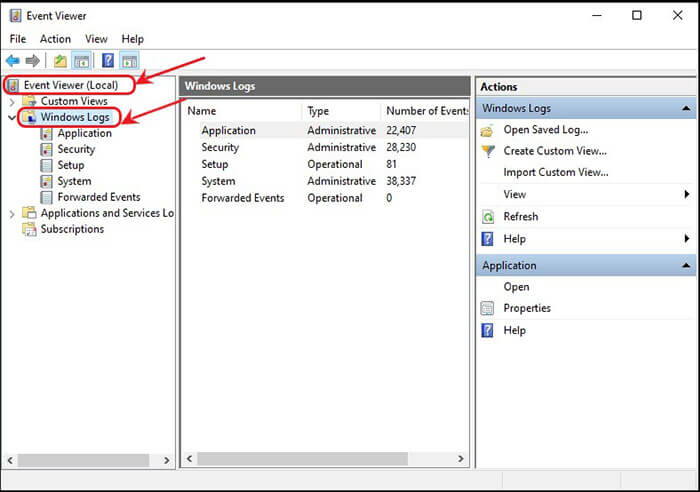The width and height of the screenshot is (700, 492).
Task: Select the Setup row in the logs list
Action: click(x=326, y=164)
